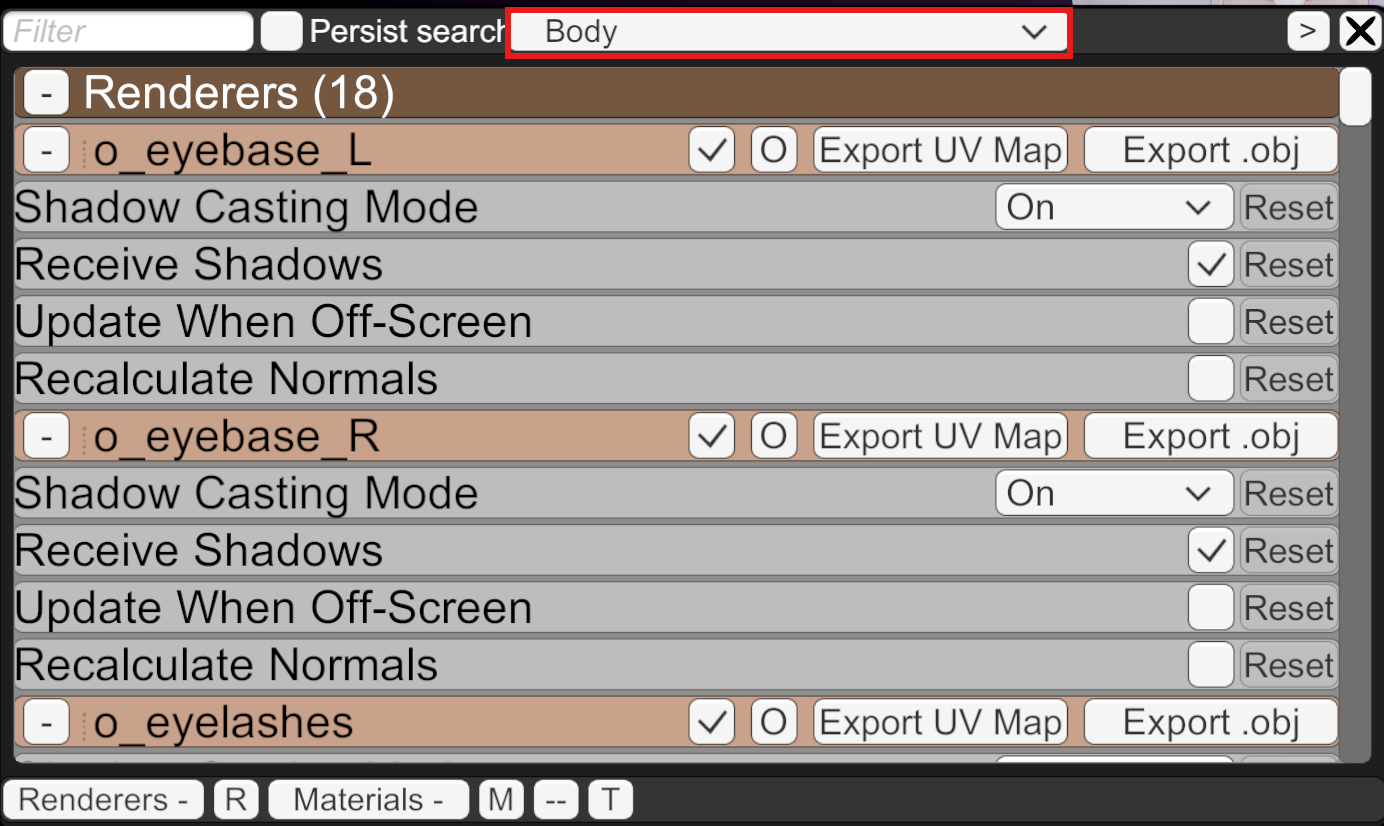Image resolution: width=1384 pixels, height=826 pixels.
Task: Disable the o_eyelashes renderer checkbox
Action: [x=712, y=723]
